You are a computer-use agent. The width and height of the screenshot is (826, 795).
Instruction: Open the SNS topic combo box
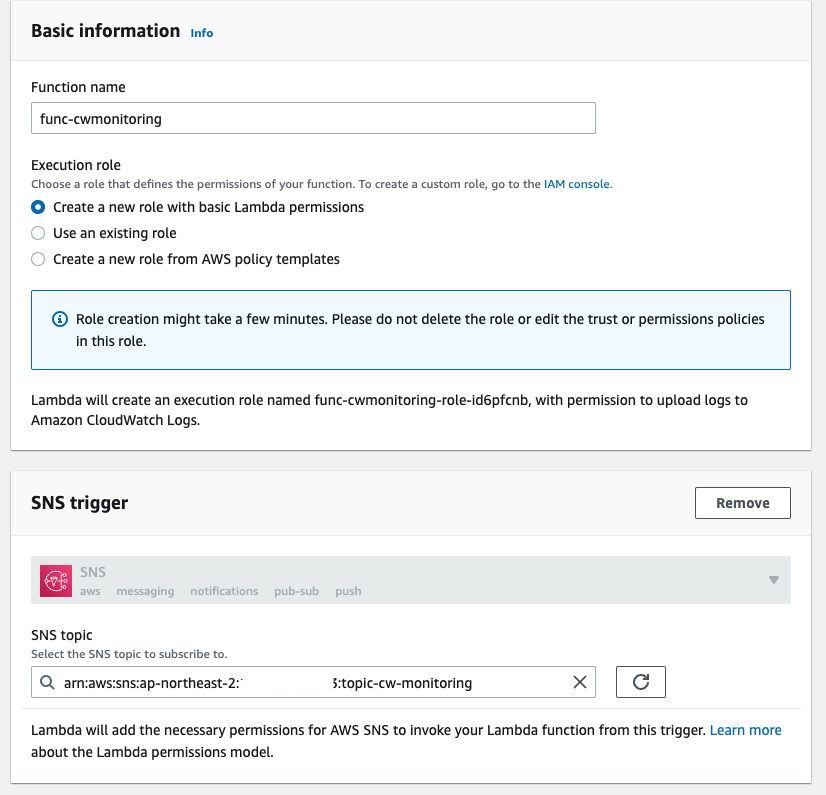pos(300,683)
